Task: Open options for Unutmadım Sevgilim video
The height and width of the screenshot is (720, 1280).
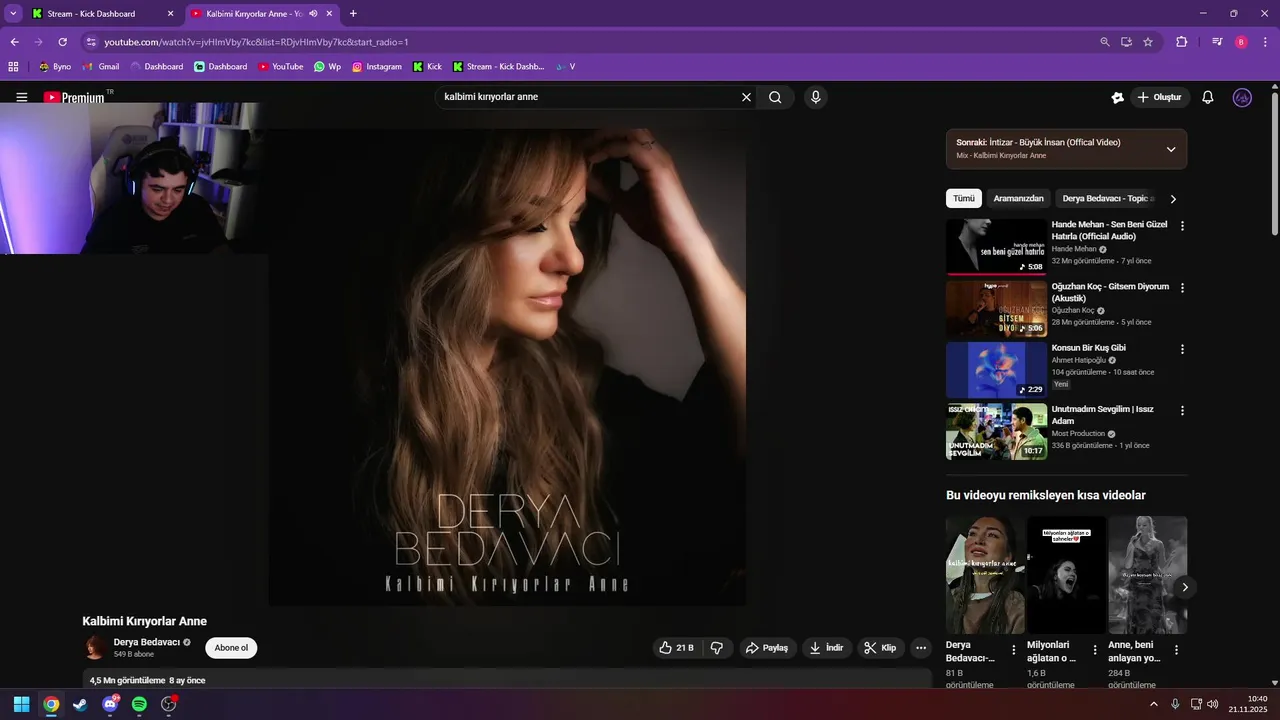Action: tap(1182, 410)
